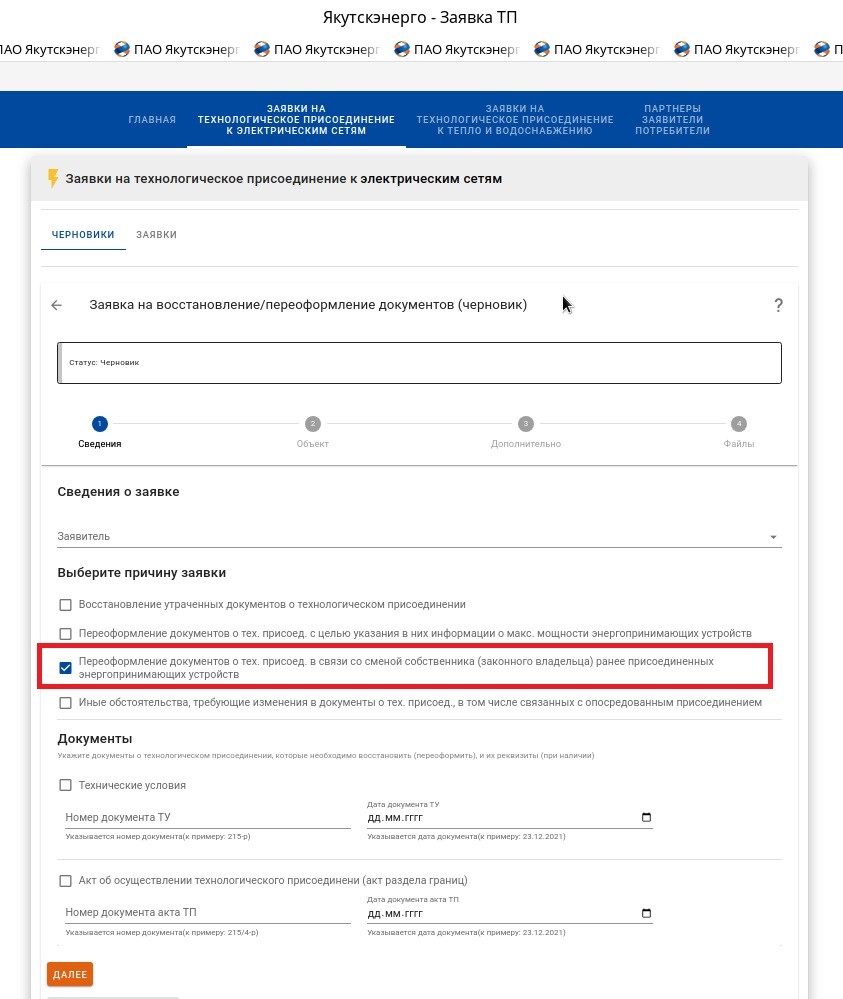843x999 pixels.
Task: Check Восстановление утраченных документов checkbox
Action: [66, 605]
